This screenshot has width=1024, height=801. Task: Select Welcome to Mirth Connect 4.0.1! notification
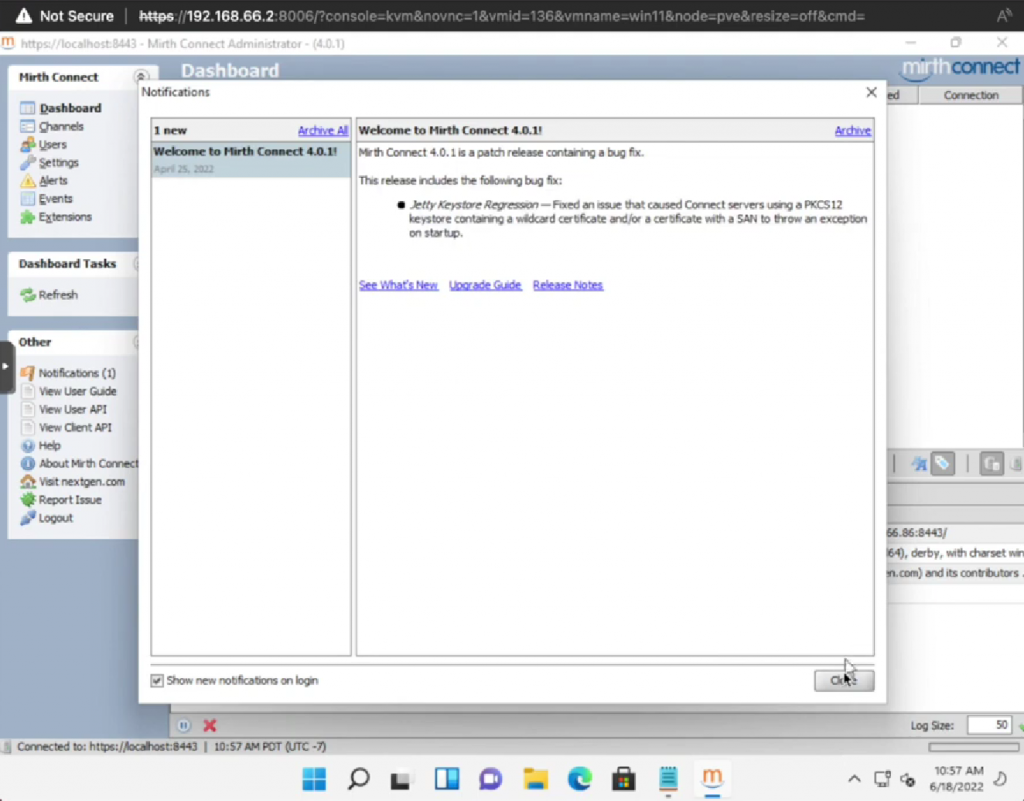tap(251, 159)
